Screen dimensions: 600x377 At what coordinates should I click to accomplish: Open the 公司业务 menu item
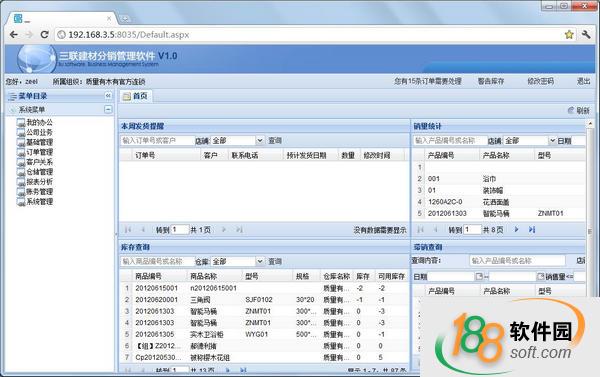coord(39,132)
